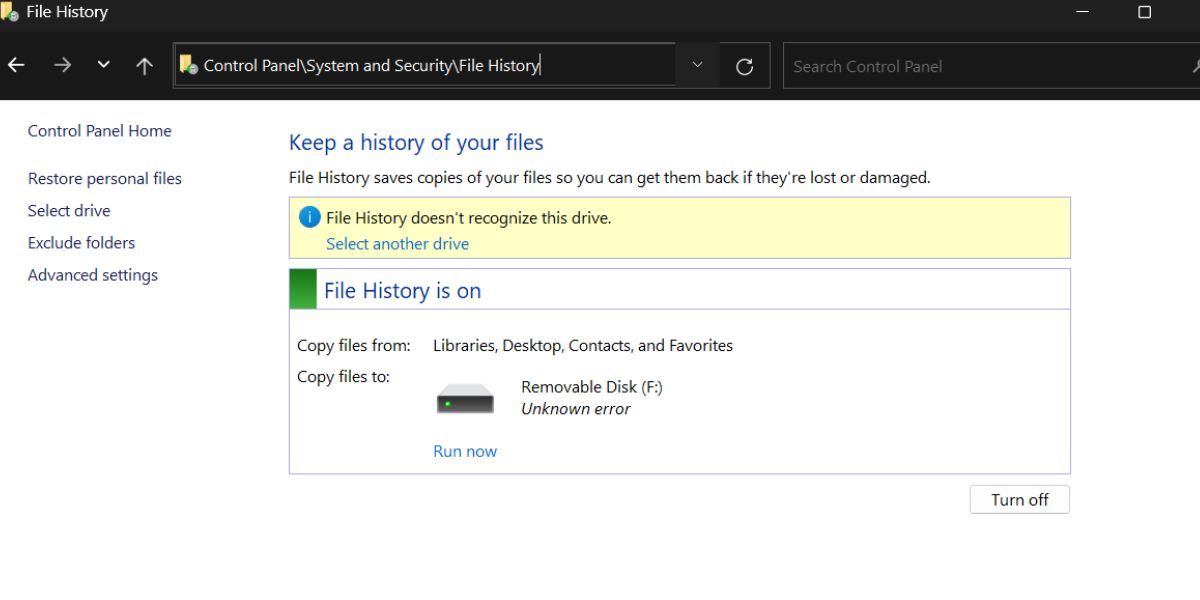1200x600 pixels.
Task: Click the File History title bar icon
Action: 10,12
